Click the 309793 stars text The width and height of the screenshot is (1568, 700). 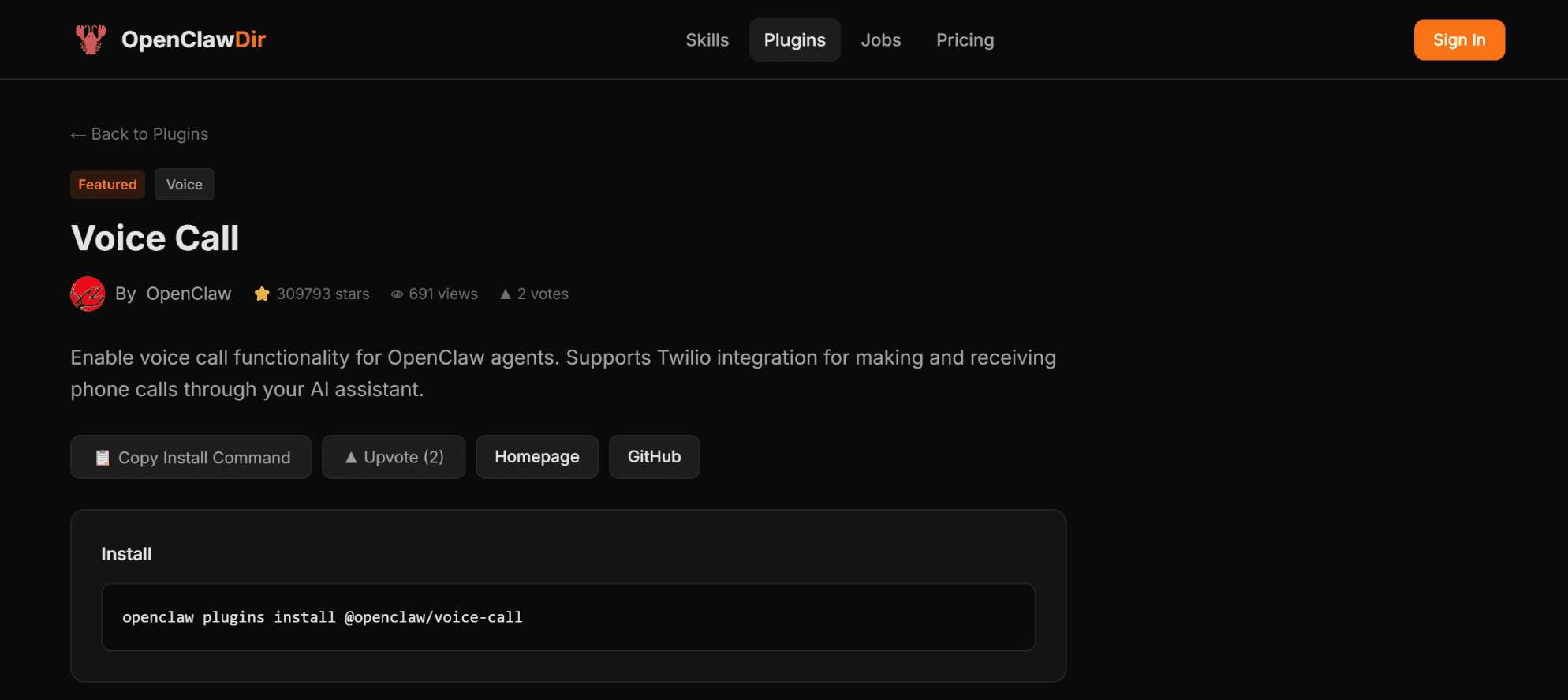tap(323, 294)
